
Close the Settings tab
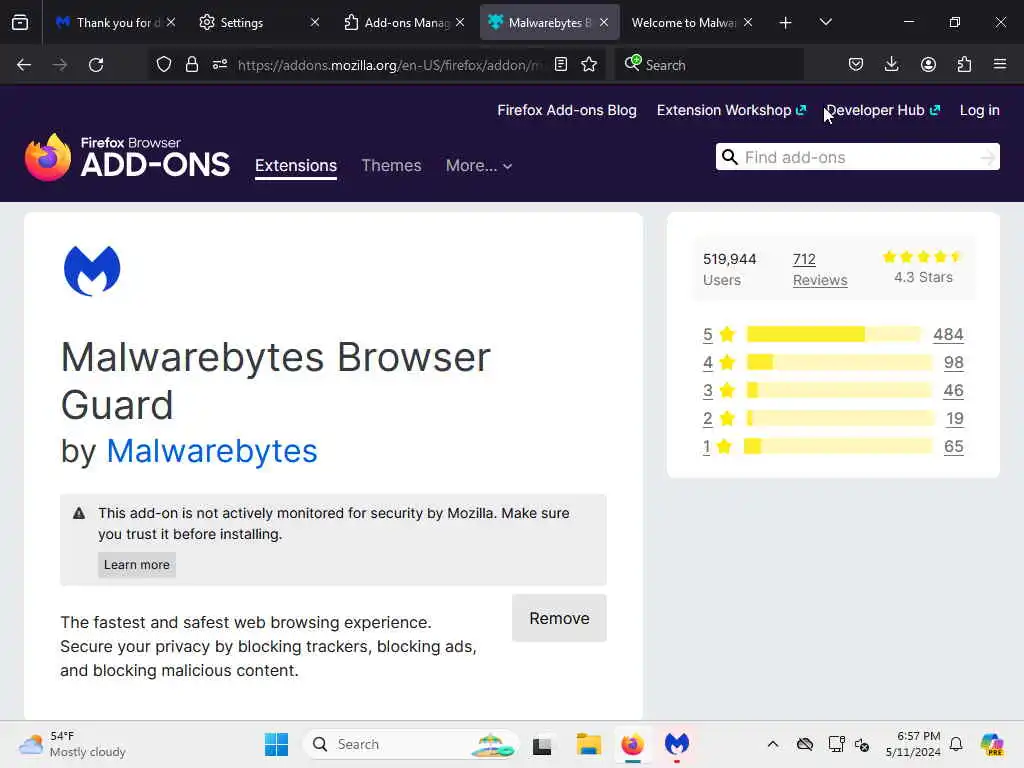(315, 23)
